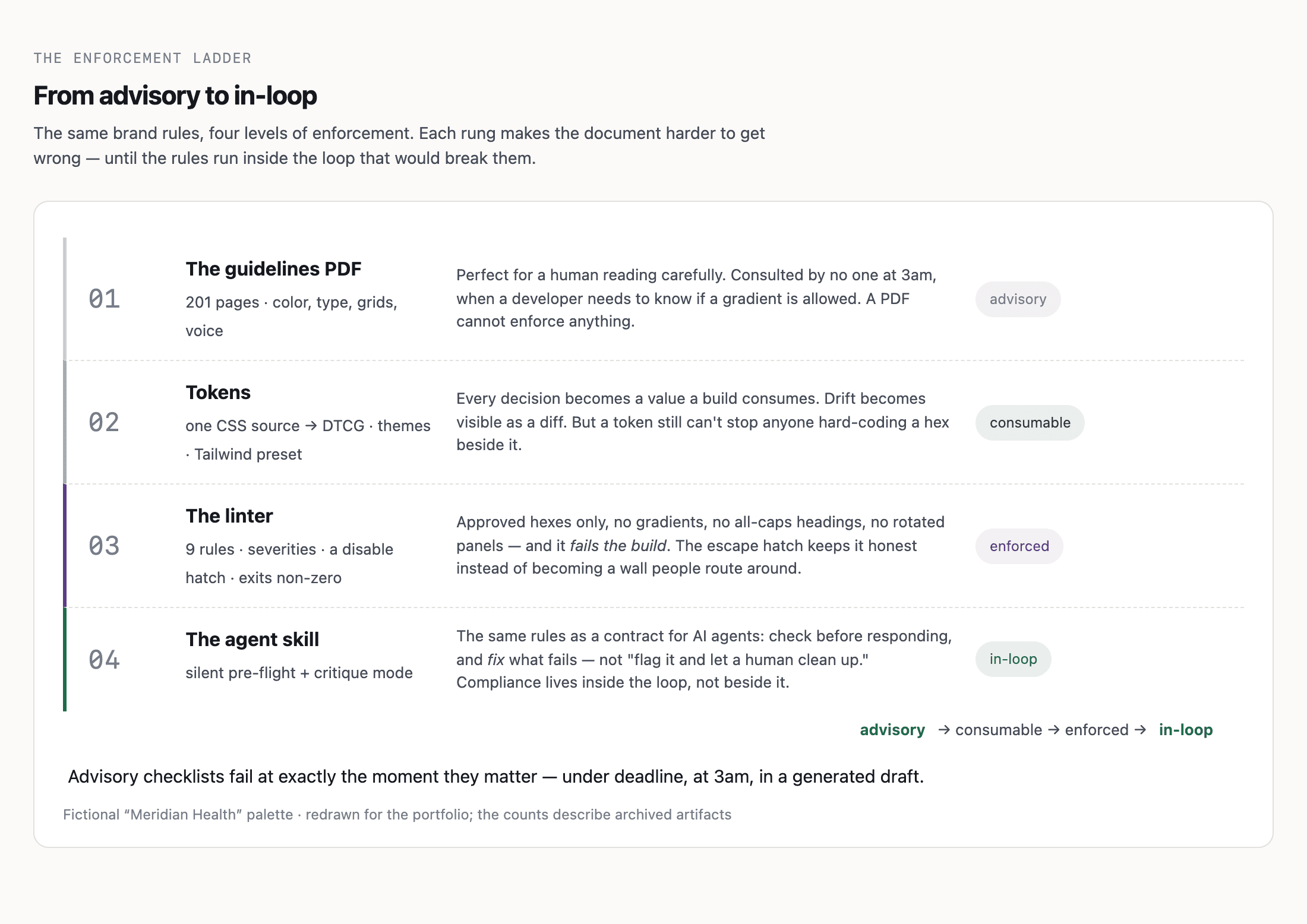Click the advisory pill badge

pos(1018,299)
